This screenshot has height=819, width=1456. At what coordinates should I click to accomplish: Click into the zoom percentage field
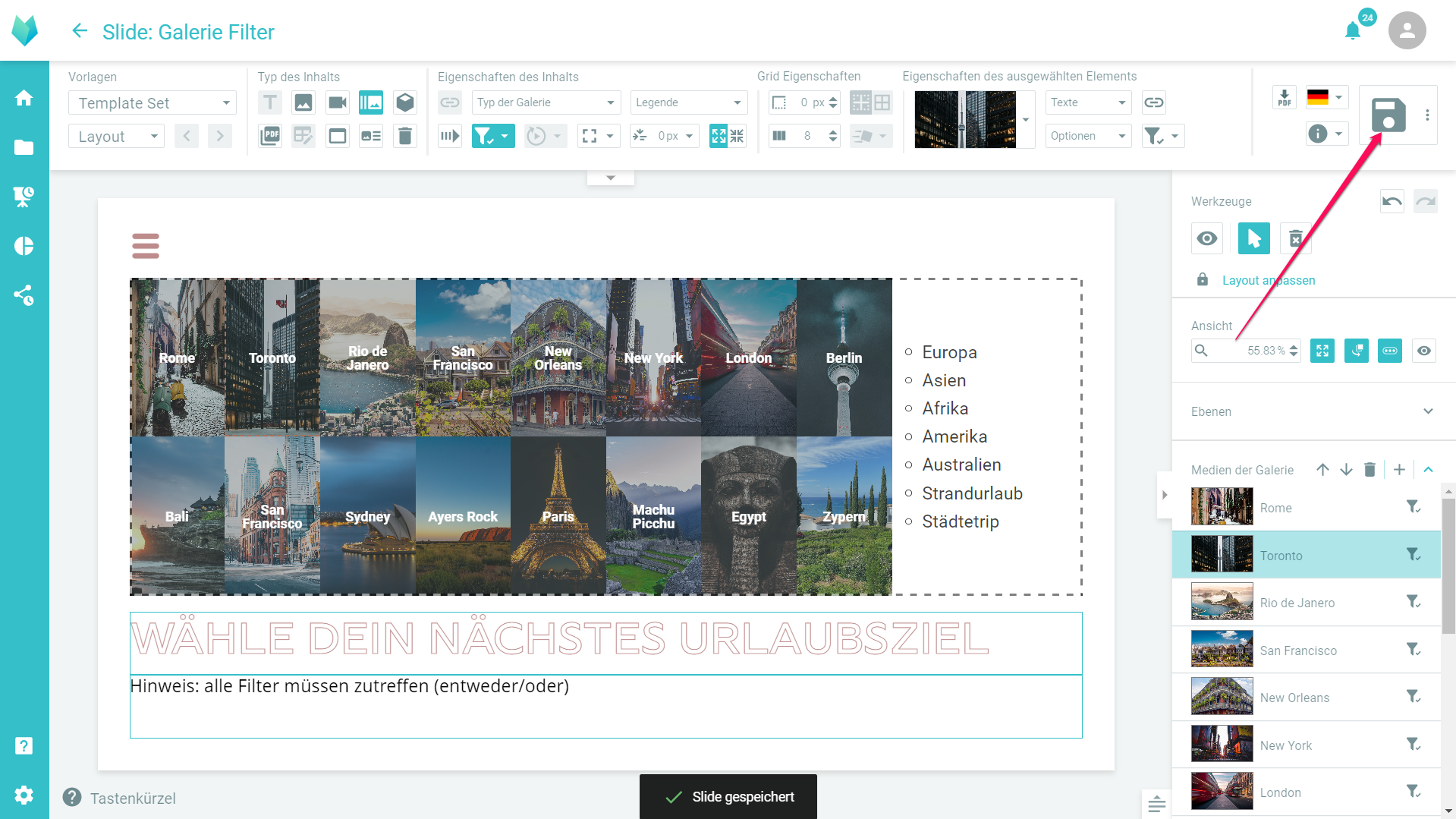1245,351
